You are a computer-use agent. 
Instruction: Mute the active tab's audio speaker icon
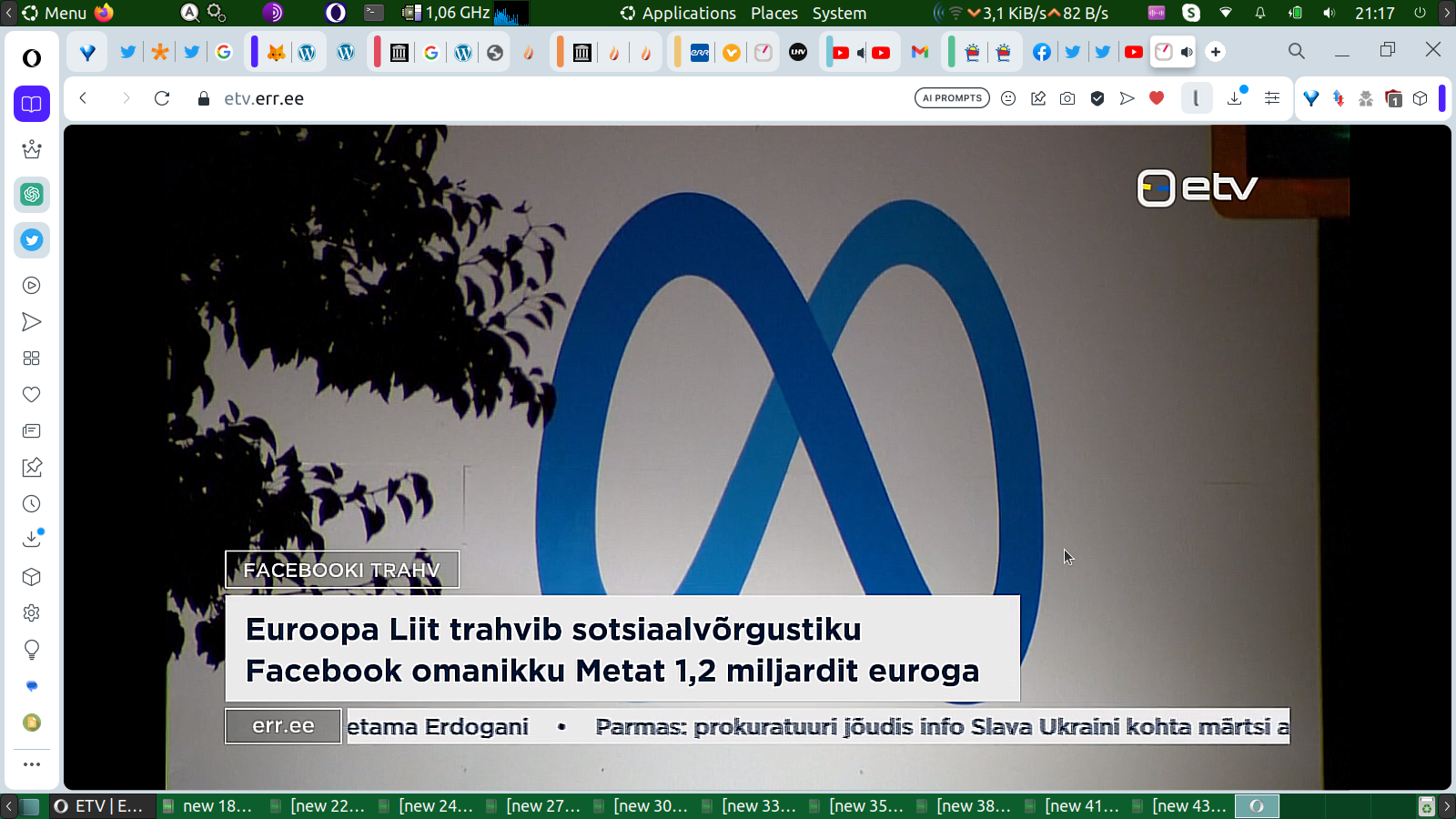[1187, 52]
